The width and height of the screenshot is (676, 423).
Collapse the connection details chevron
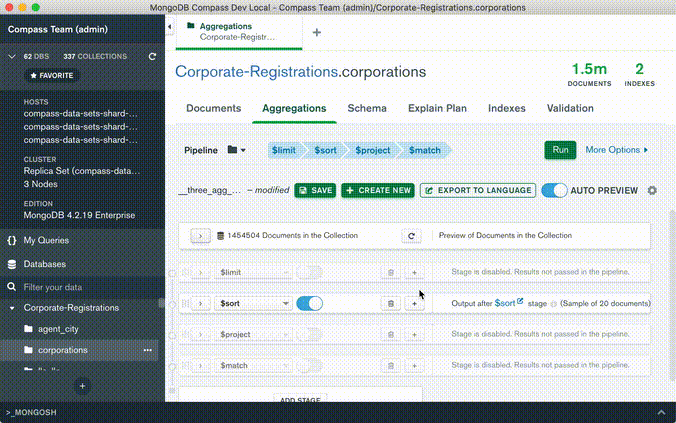(12, 56)
